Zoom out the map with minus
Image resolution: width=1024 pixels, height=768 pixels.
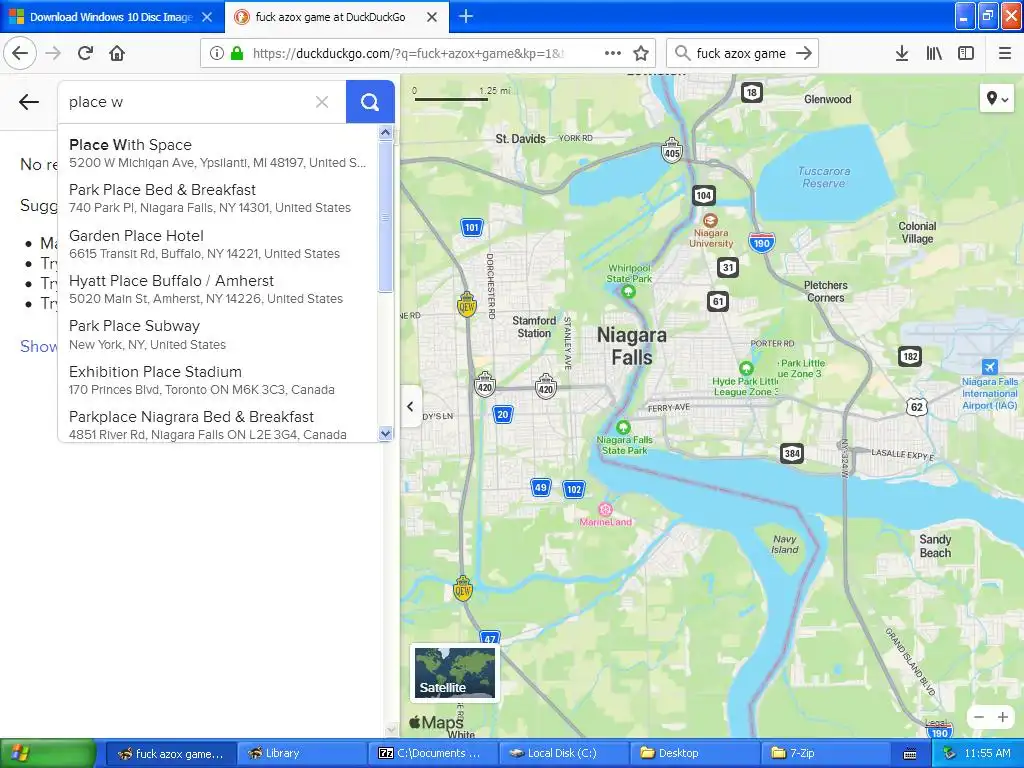tap(979, 717)
